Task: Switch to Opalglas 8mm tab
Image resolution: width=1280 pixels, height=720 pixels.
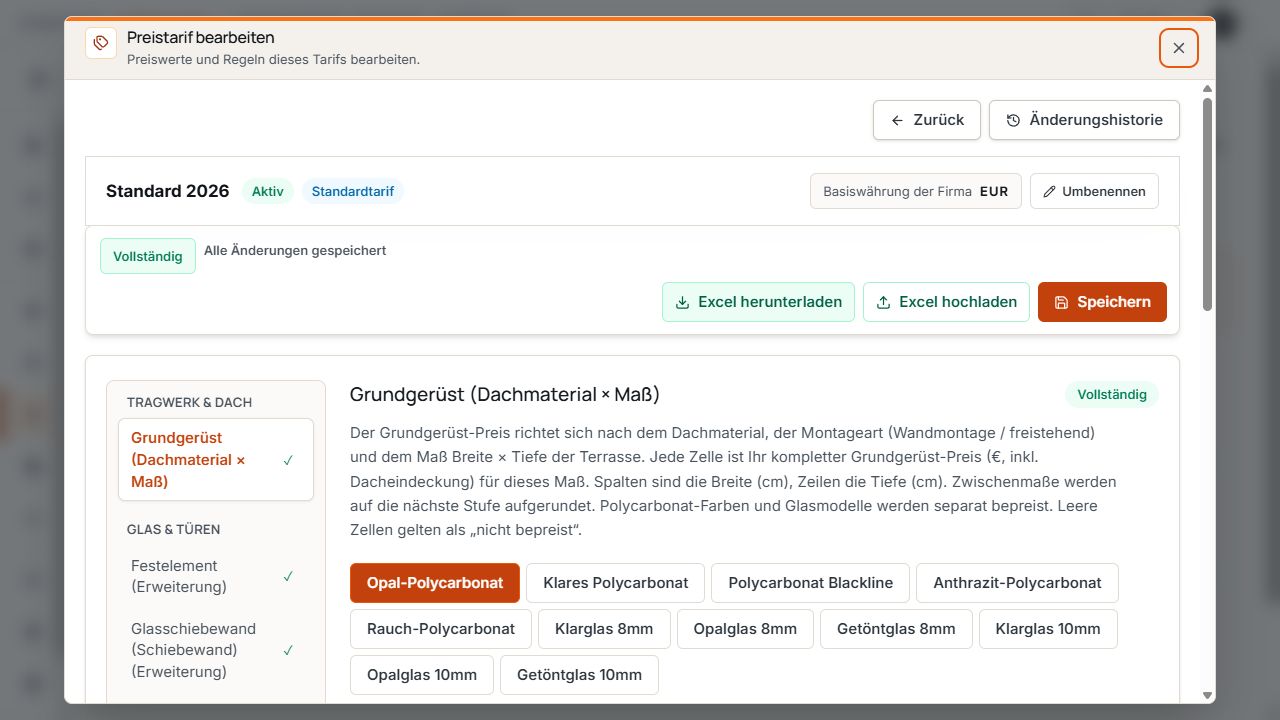Action: click(x=746, y=629)
